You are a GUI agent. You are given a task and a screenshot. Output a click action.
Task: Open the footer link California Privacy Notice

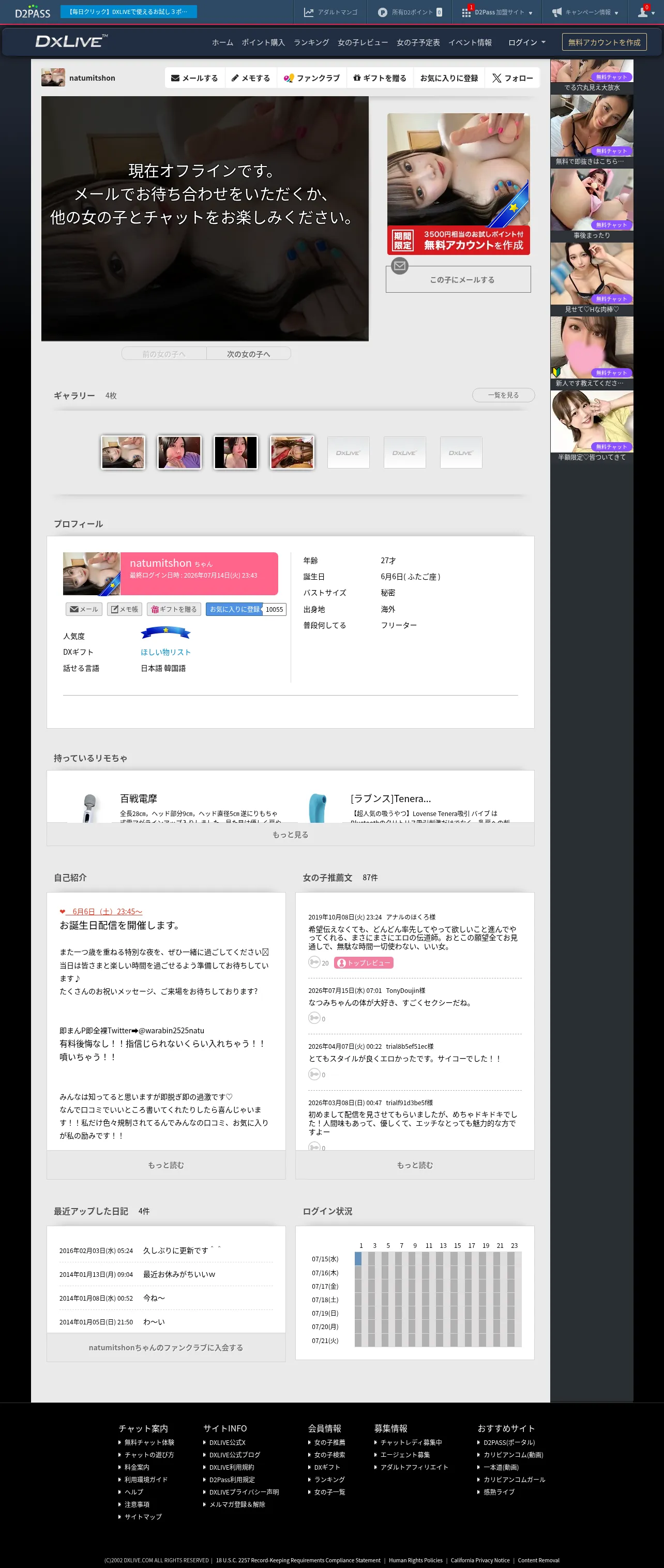[480, 1560]
